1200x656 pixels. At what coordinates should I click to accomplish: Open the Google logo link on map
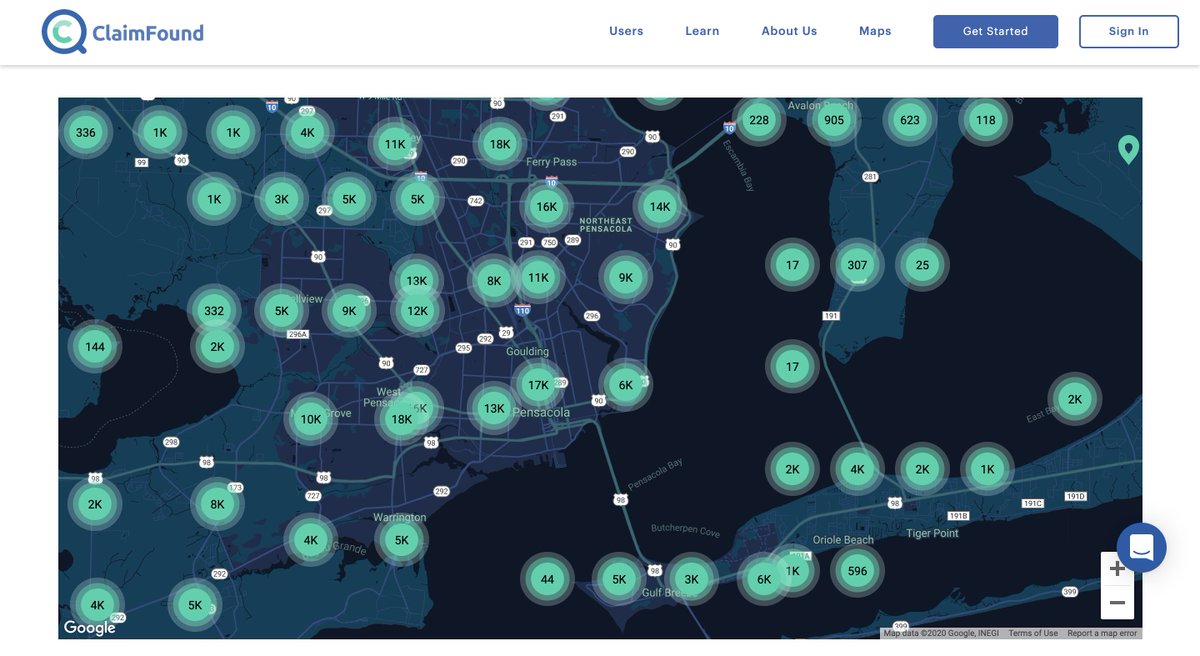tap(90, 628)
